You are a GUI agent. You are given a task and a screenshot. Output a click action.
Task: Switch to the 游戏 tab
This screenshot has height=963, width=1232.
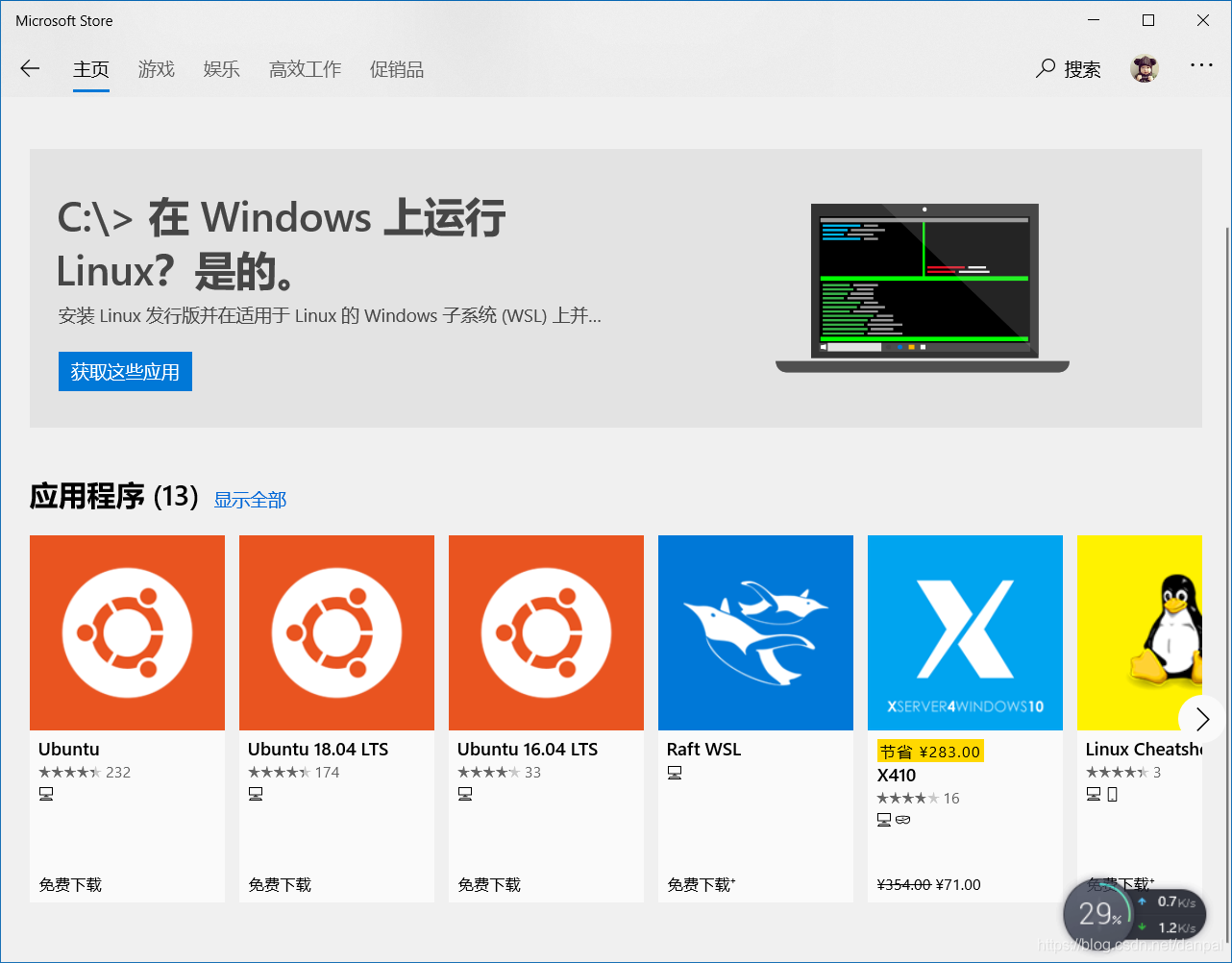(157, 69)
